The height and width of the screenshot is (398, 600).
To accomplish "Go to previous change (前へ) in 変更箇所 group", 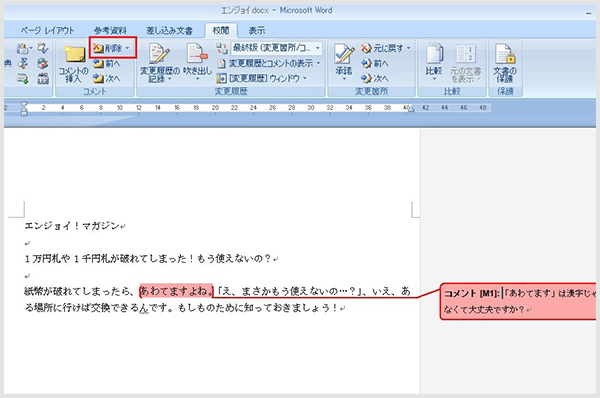I will [x=375, y=64].
